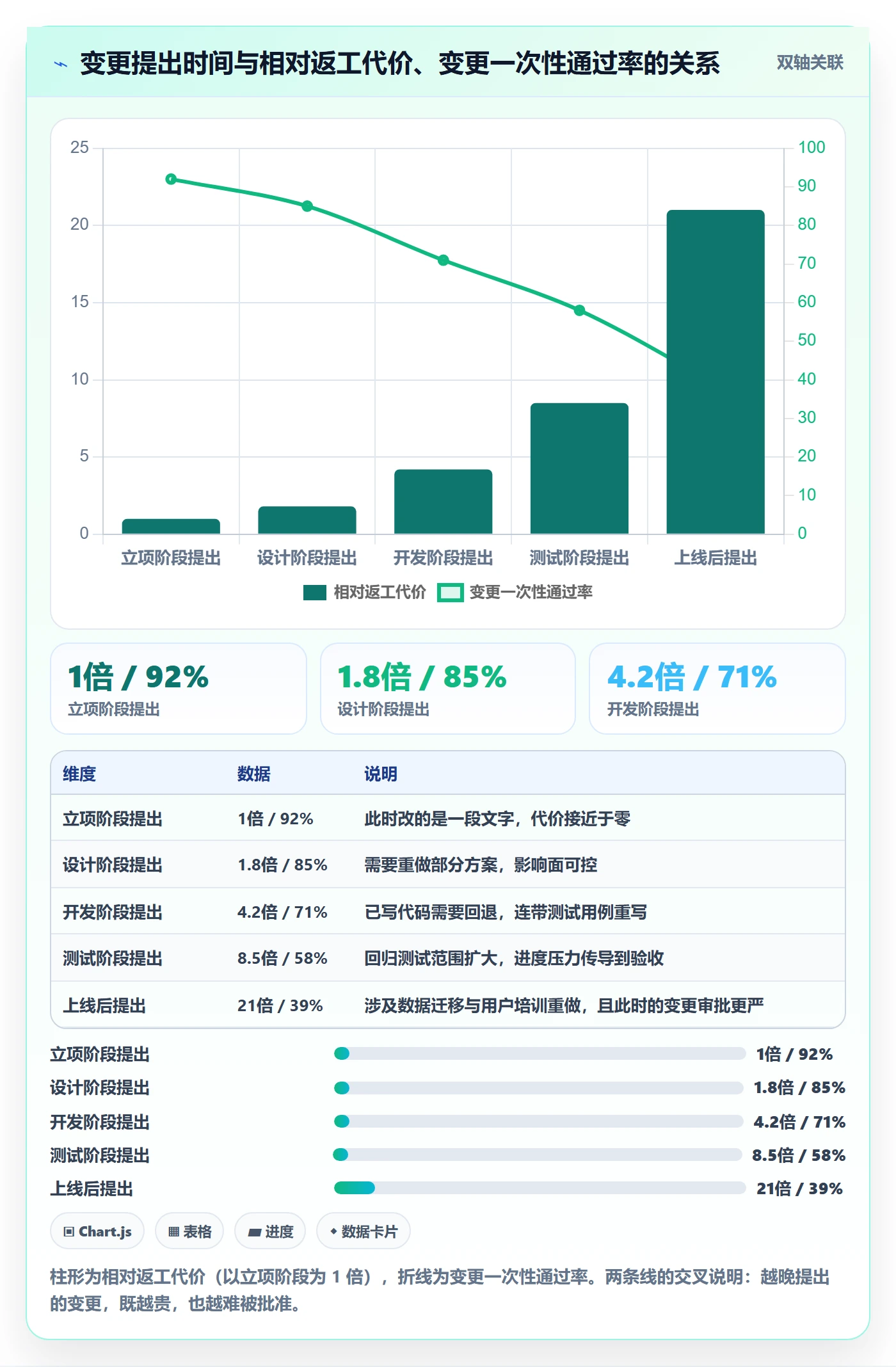Click the 维度 column header
Screen dimensions: 896x1367
pos(79,774)
